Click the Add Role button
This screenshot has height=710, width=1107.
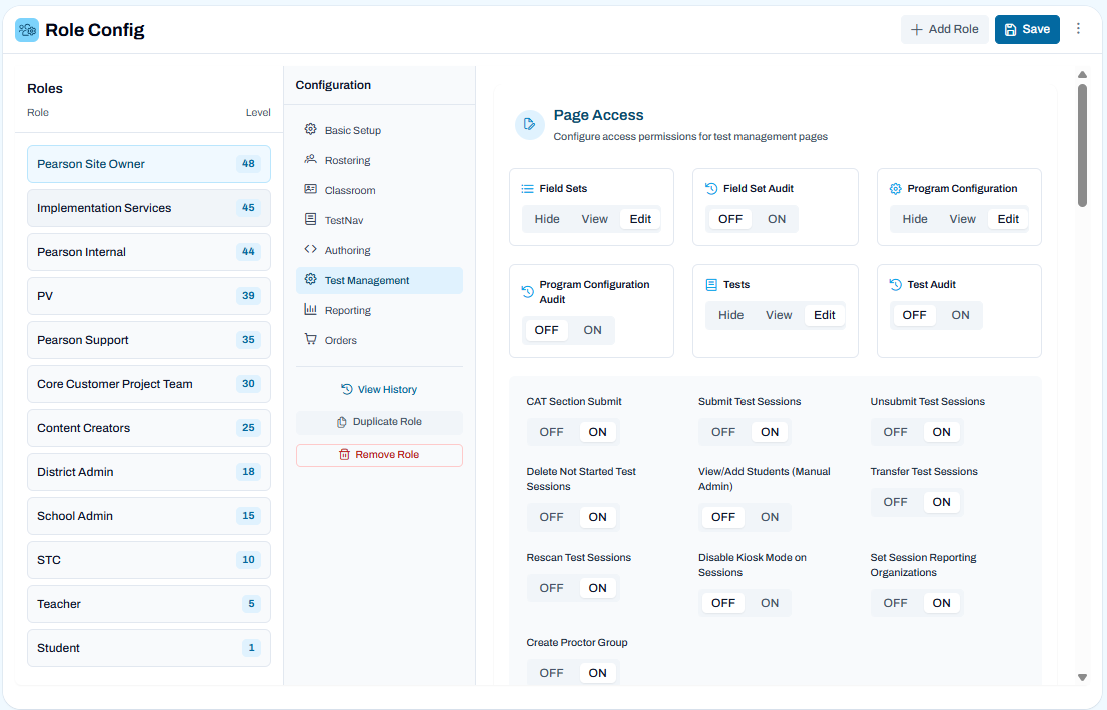coord(945,29)
